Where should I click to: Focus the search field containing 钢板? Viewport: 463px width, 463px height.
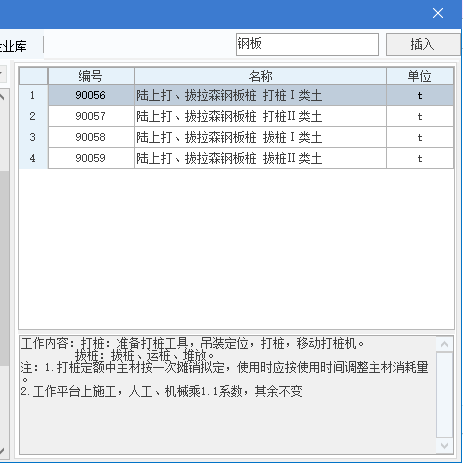pos(307,44)
